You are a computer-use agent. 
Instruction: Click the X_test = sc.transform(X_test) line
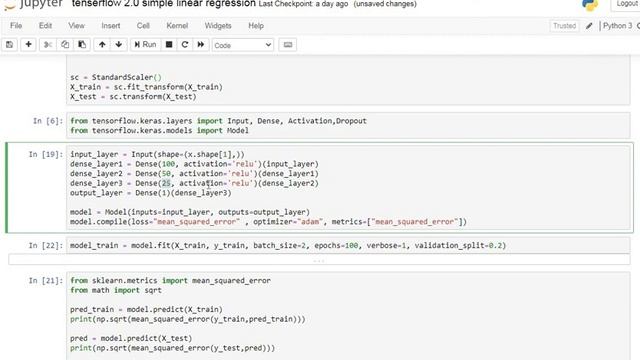[133, 97]
